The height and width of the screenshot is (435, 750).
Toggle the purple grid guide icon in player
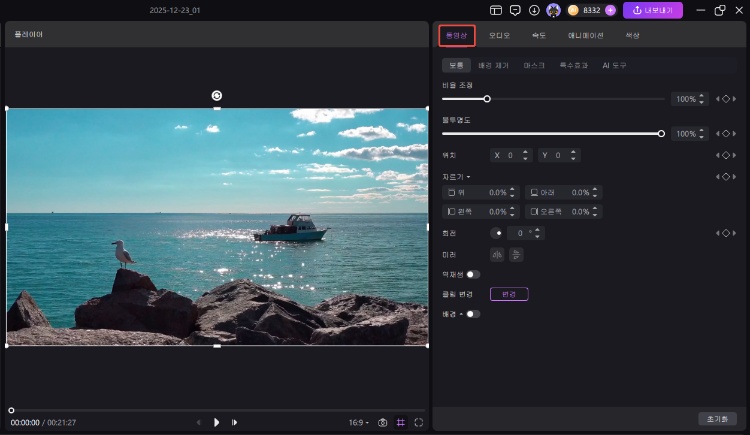point(401,423)
